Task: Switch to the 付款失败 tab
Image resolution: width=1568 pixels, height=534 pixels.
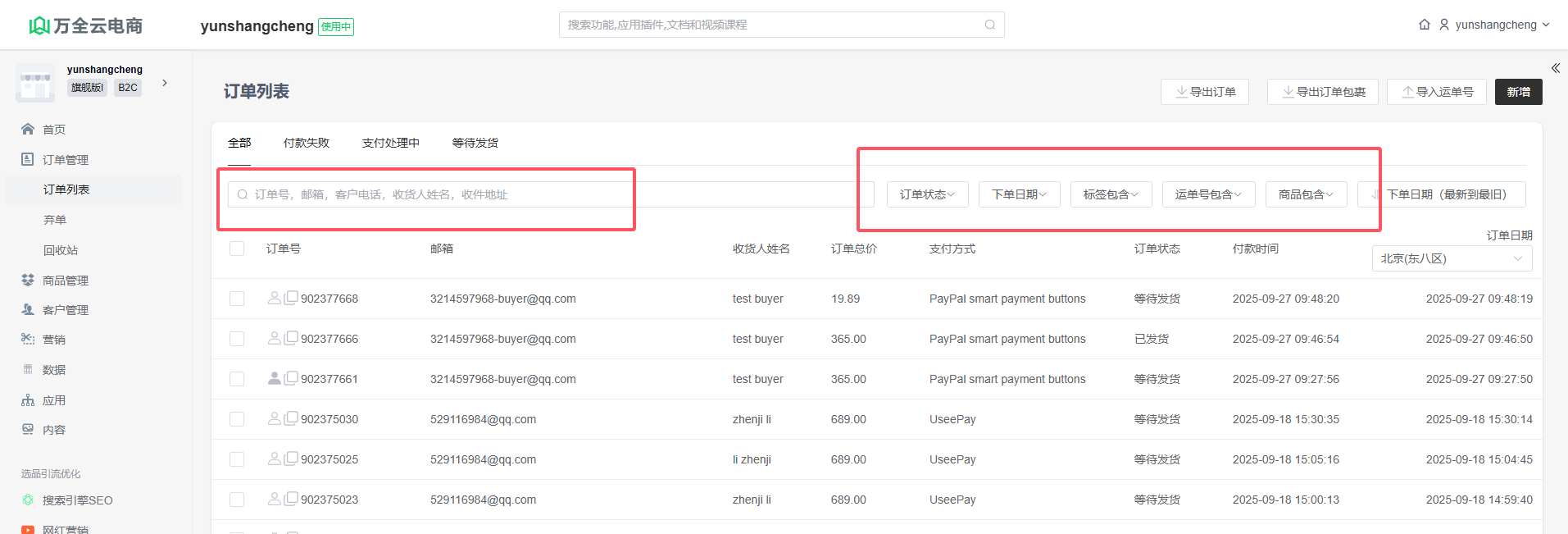Action: coord(306,143)
